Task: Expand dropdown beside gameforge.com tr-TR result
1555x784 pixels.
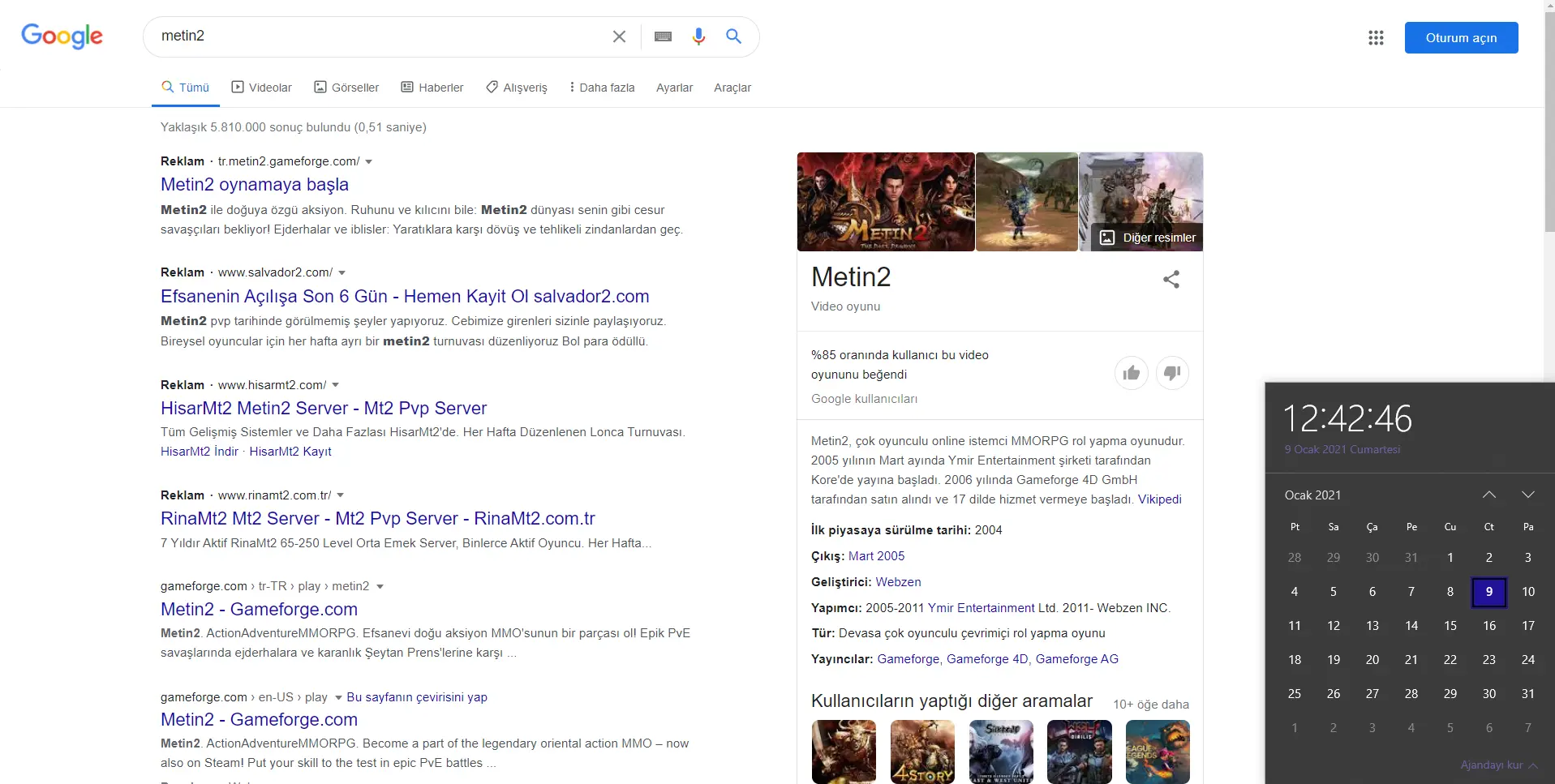Action: pos(380,586)
